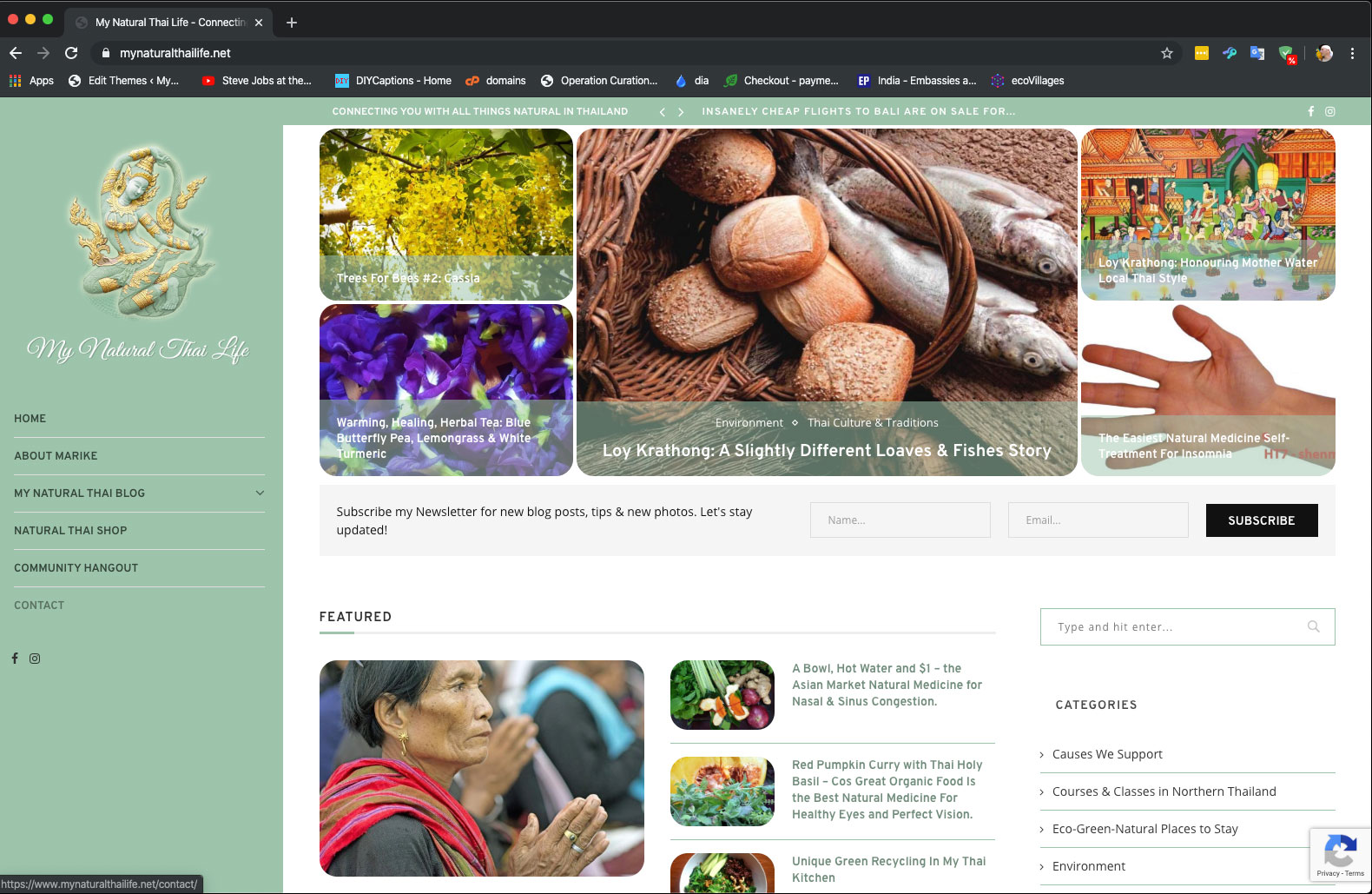The height and width of the screenshot is (894, 1372).
Task: Open the NATURAL THAI SHOP page
Action: click(70, 531)
